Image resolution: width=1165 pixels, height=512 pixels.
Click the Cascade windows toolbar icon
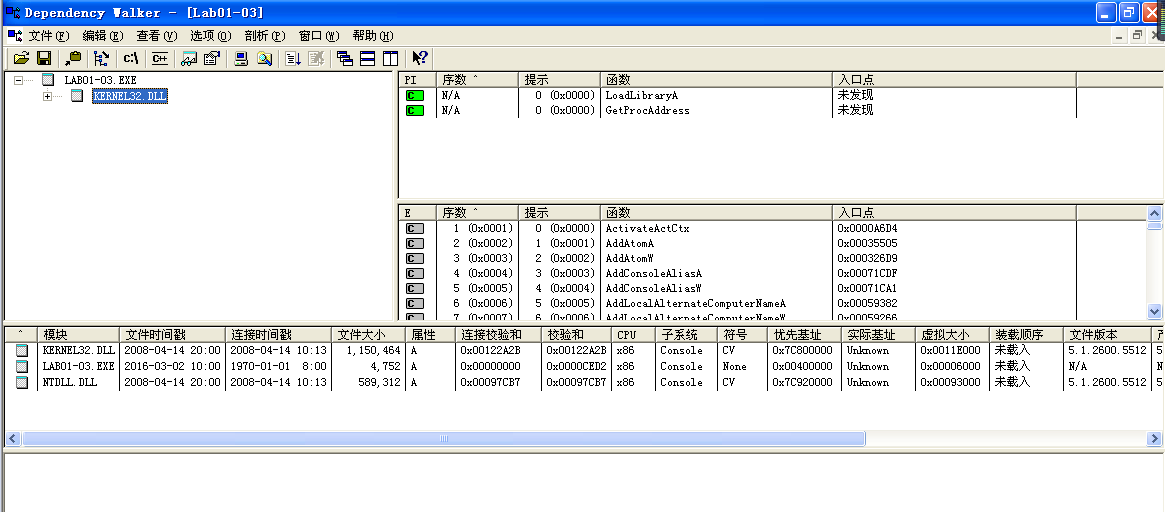tap(345, 59)
